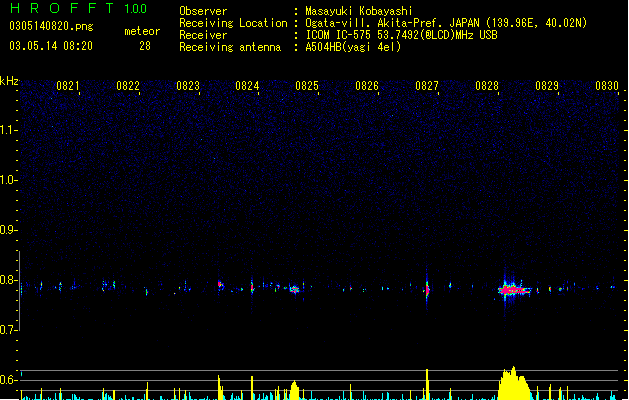Select the 0.9 kHz axis label
The image size is (629, 400).
click(x=7, y=230)
